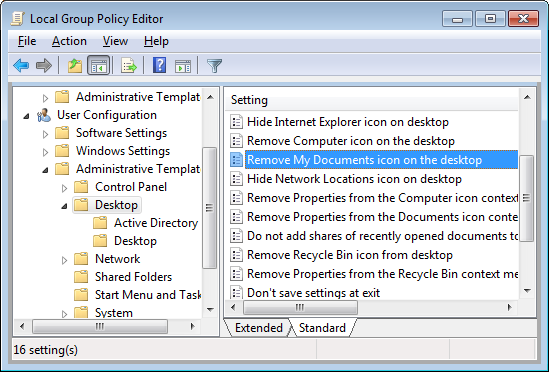Click policy icon for Hide Internet Explorer icon
549x372 pixels.
[236, 122]
